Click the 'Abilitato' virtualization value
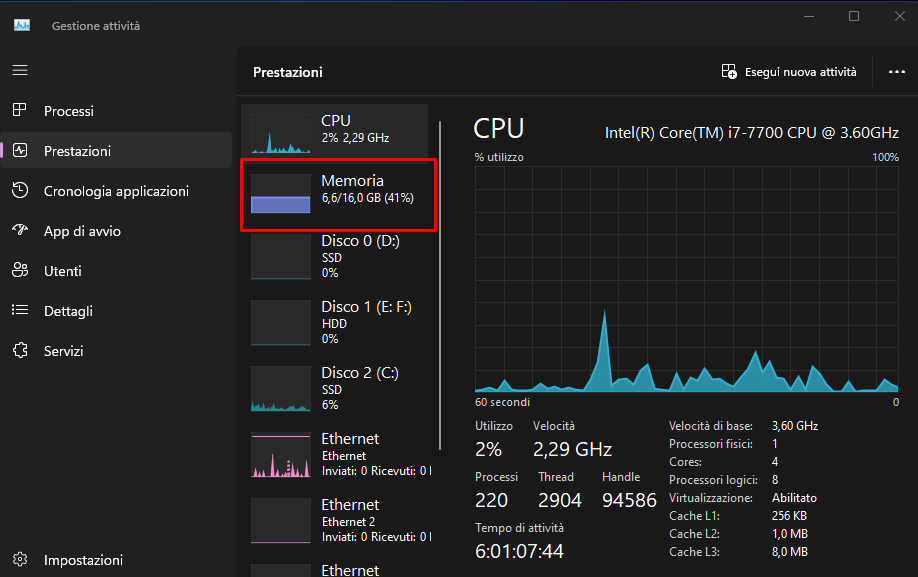 pyautogui.click(x=794, y=498)
